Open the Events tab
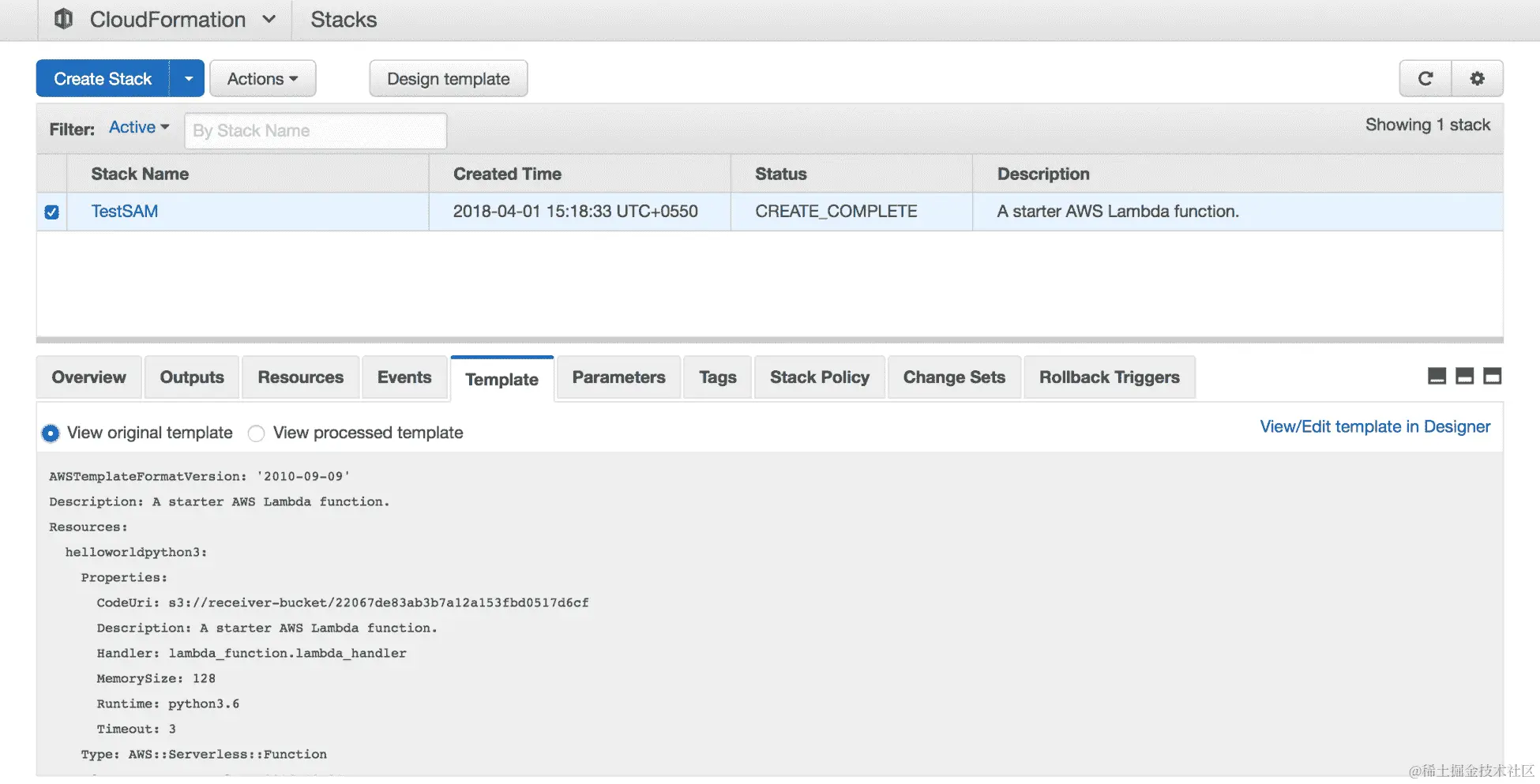 pos(404,377)
